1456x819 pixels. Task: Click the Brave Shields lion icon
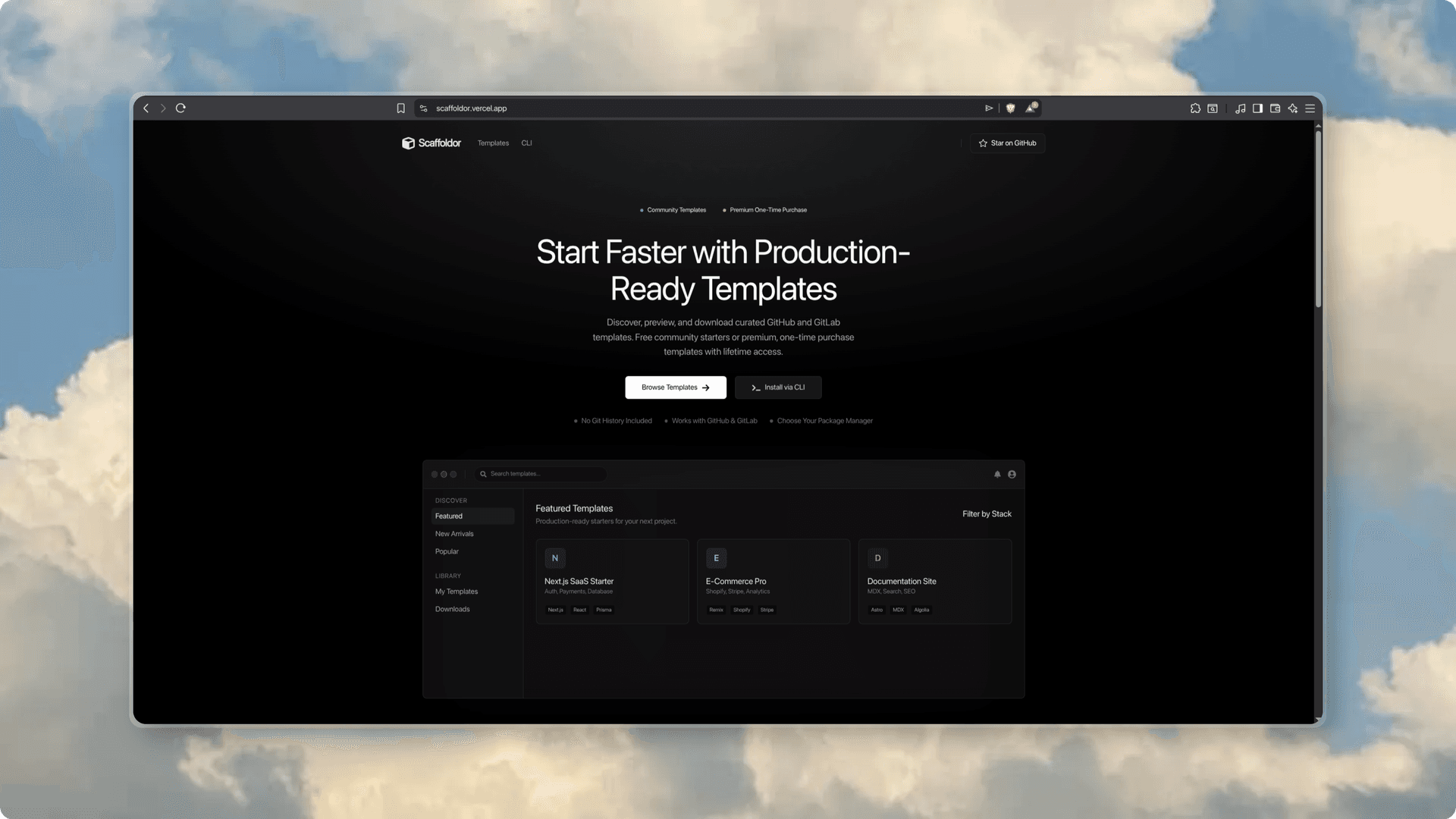[x=1010, y=108]
